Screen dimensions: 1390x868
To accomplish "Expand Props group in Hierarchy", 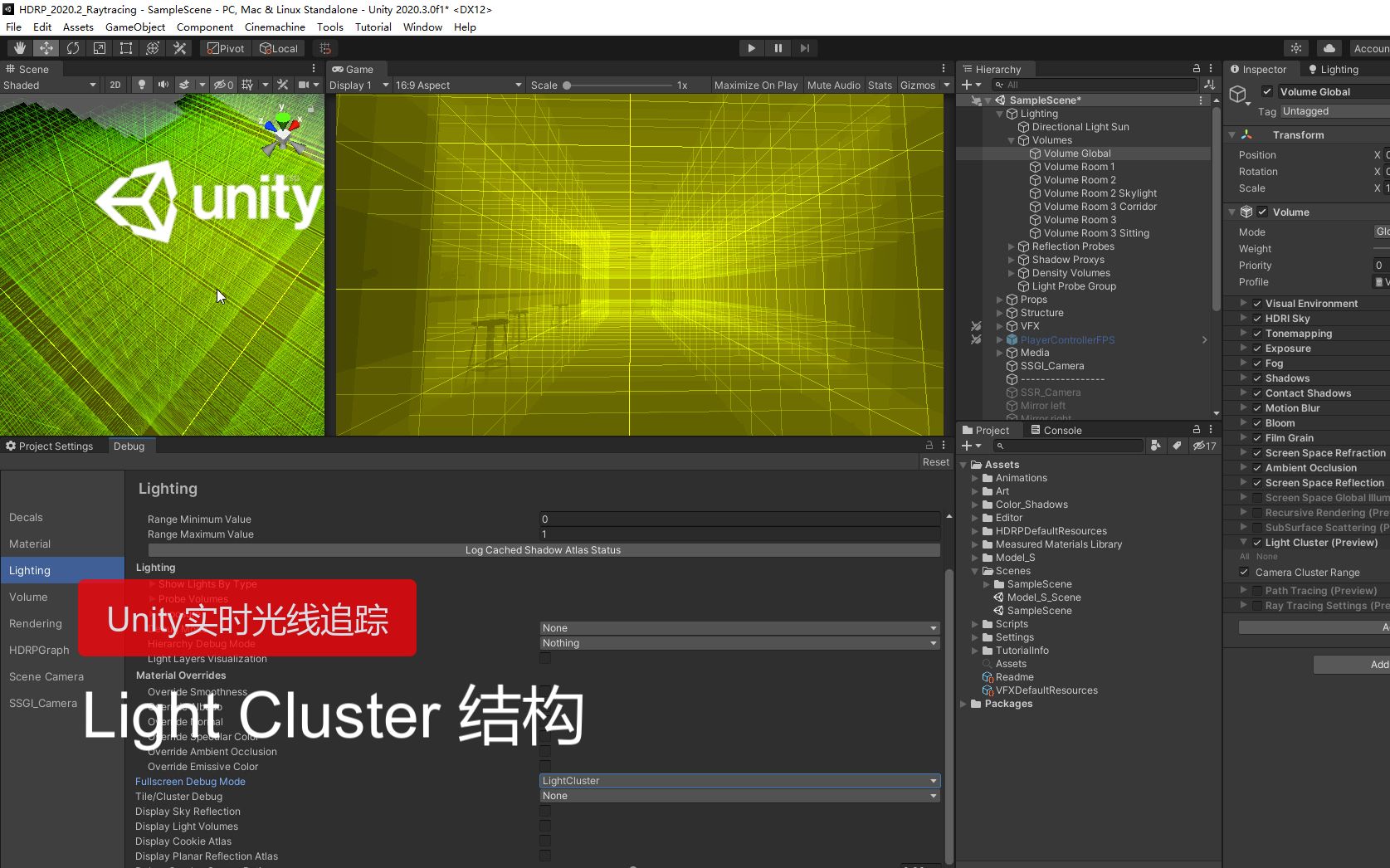I will pyautogui.click(x=999, y=300).
